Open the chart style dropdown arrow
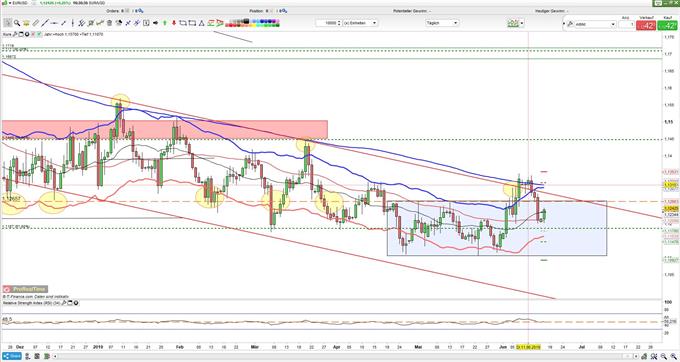The width and height of the screenshot is (680, 362). [522, 23]
